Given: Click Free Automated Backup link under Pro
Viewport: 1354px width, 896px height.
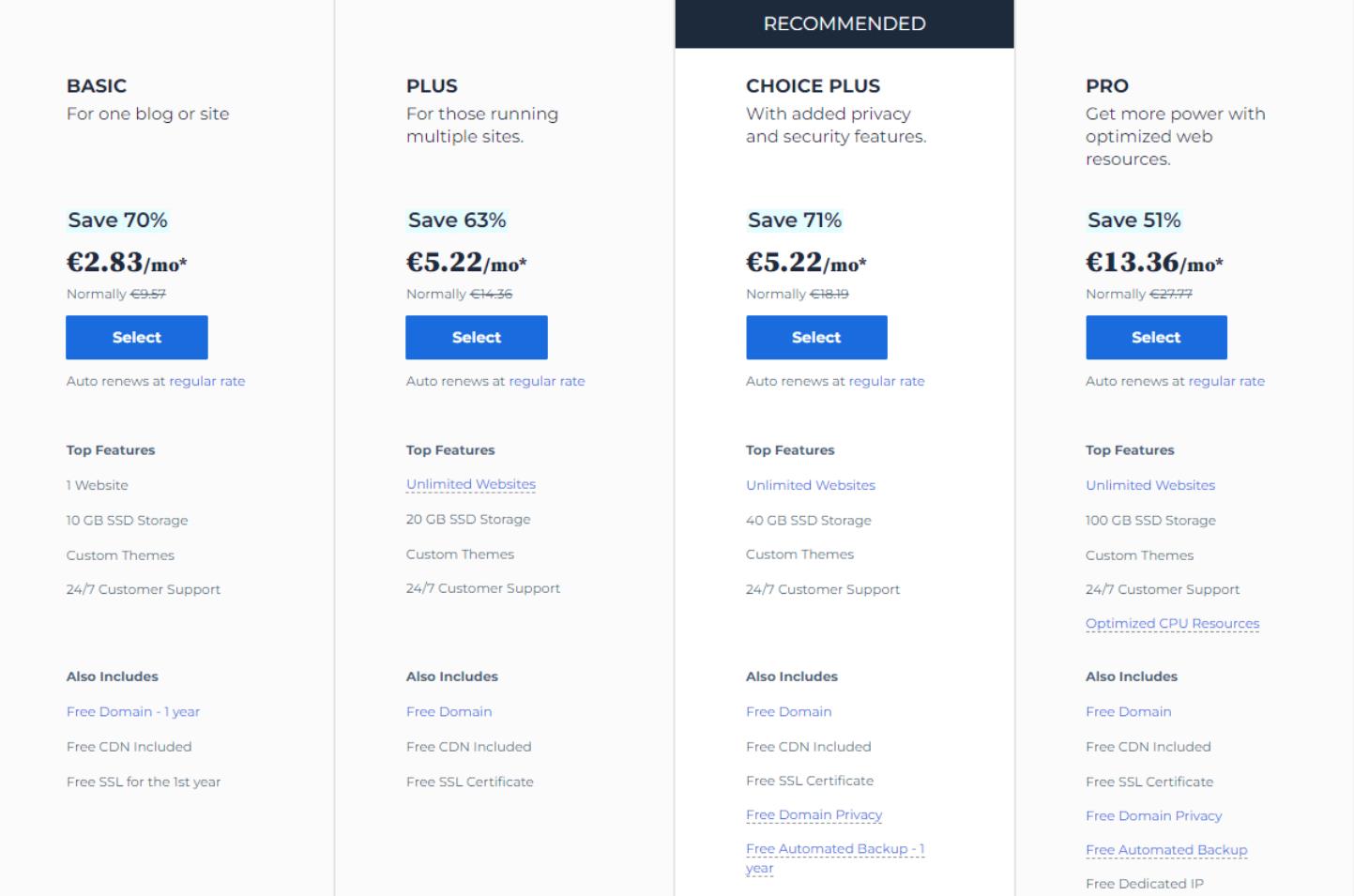Looking at the screenshot, I should tap(1166, 849).
